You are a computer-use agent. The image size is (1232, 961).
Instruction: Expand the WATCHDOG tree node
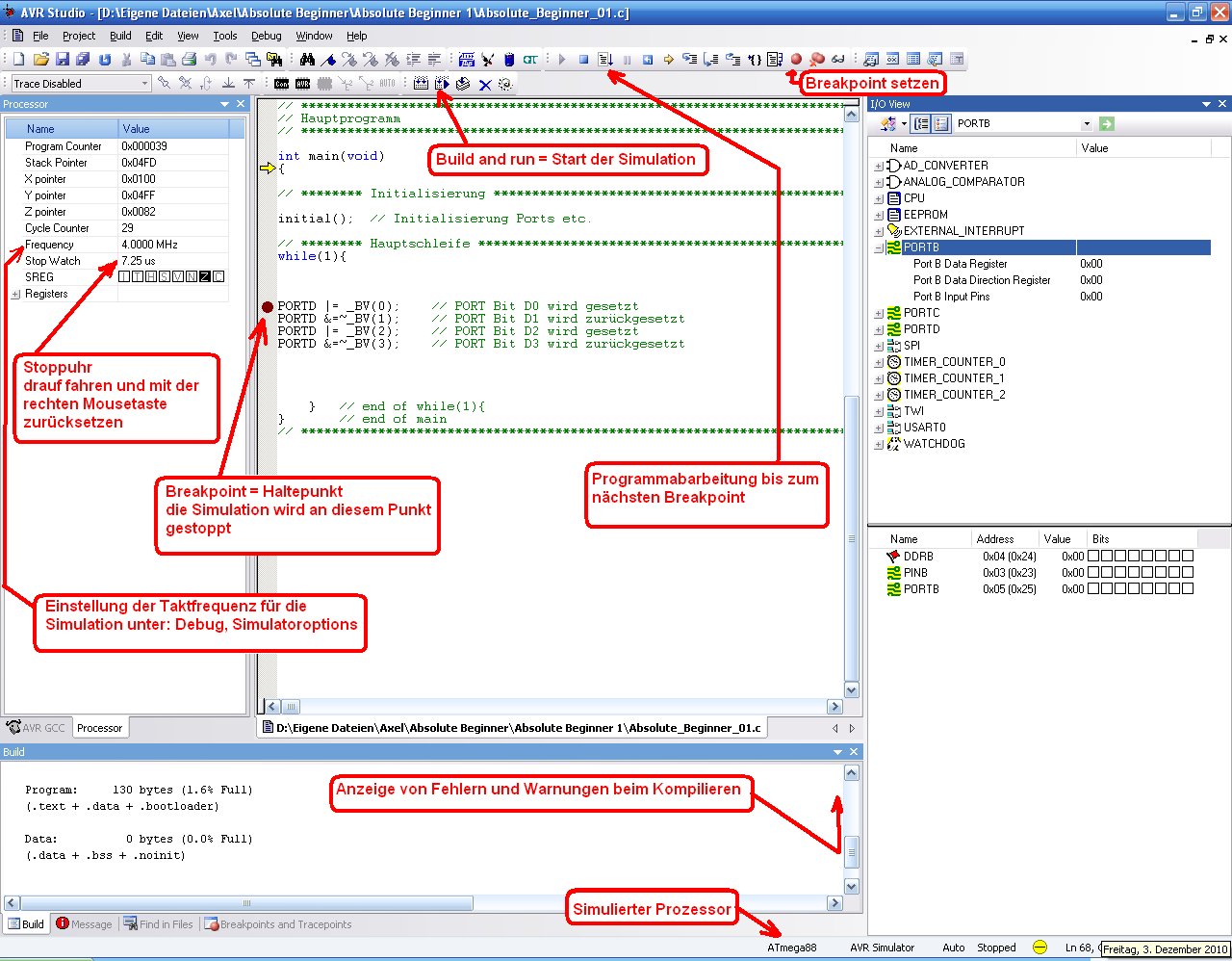point(878,444)
